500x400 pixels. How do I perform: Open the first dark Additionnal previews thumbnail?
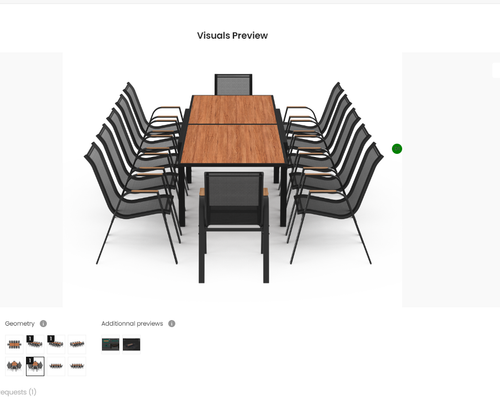click(x=110, y=344)
